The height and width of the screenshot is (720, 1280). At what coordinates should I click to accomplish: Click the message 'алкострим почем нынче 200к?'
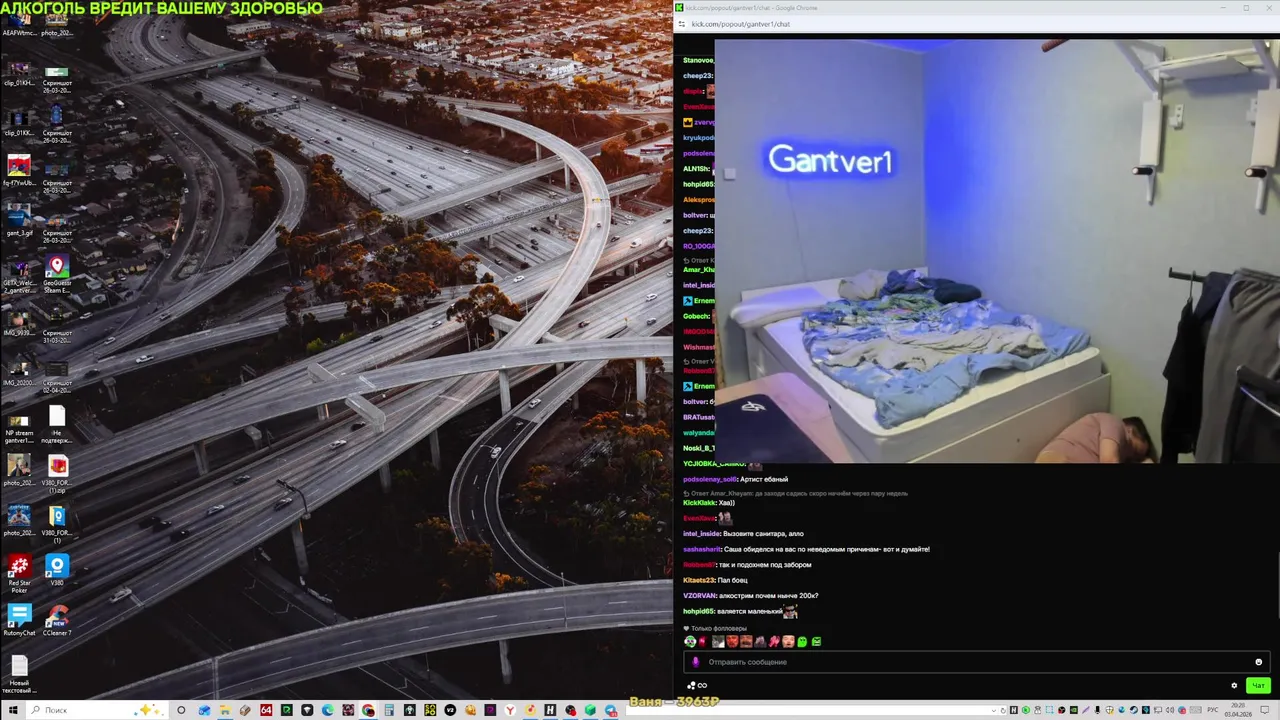tap(769, 596)
